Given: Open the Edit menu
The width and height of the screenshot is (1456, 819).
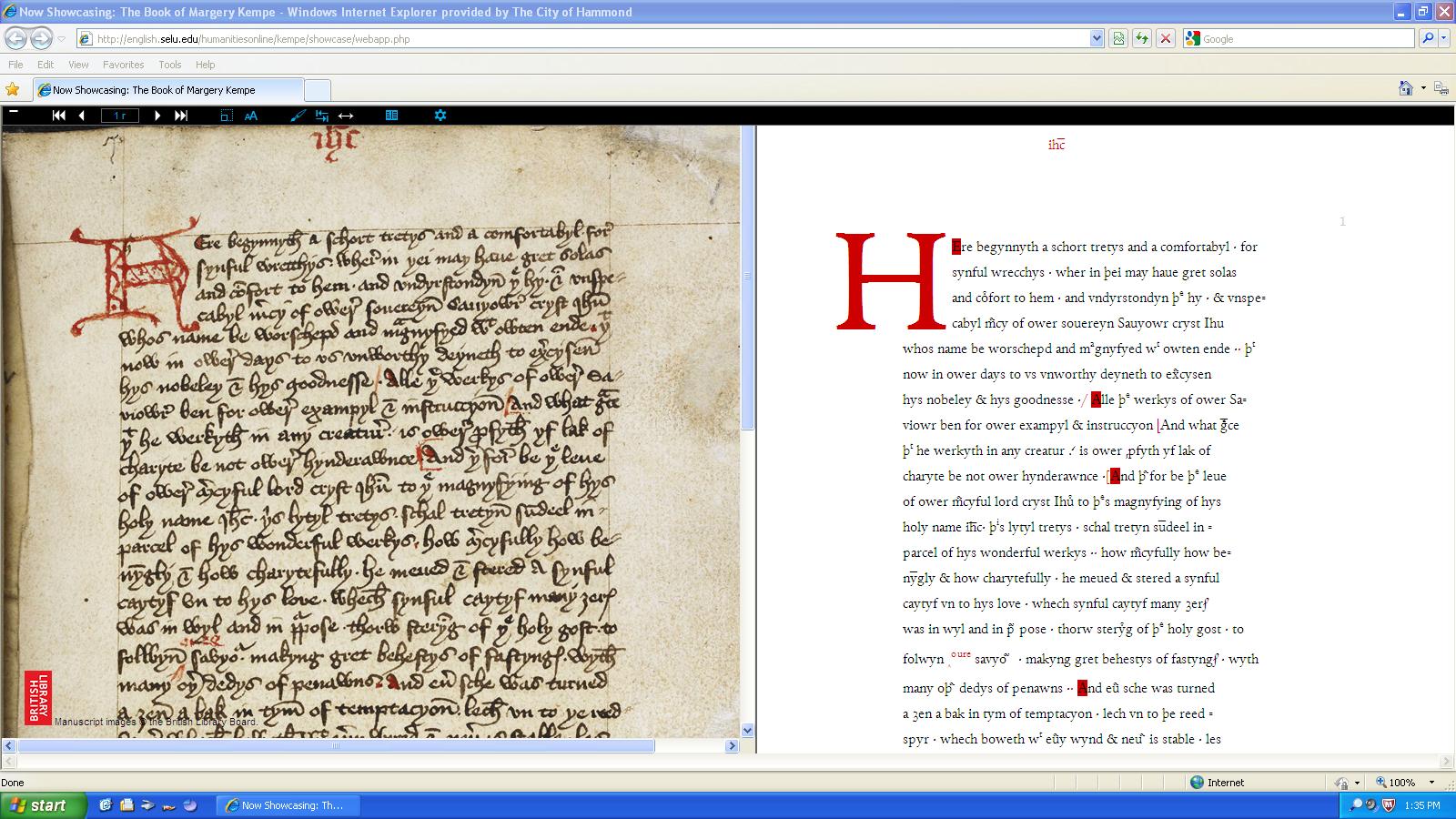Looking at the screenshot, I should coord(45,65).
